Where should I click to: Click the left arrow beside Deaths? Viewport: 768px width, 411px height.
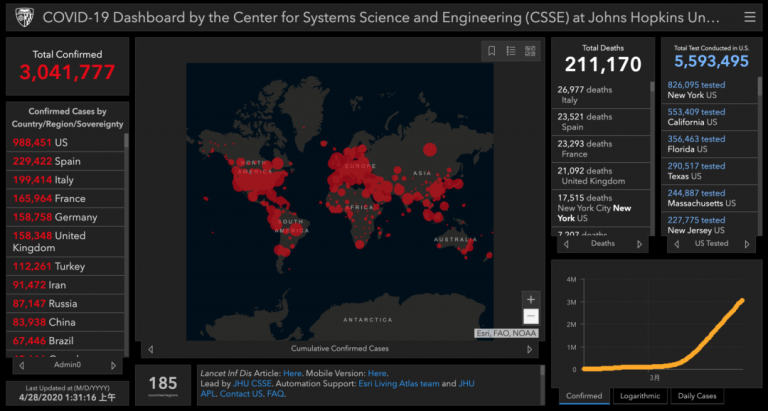point(566,244)
